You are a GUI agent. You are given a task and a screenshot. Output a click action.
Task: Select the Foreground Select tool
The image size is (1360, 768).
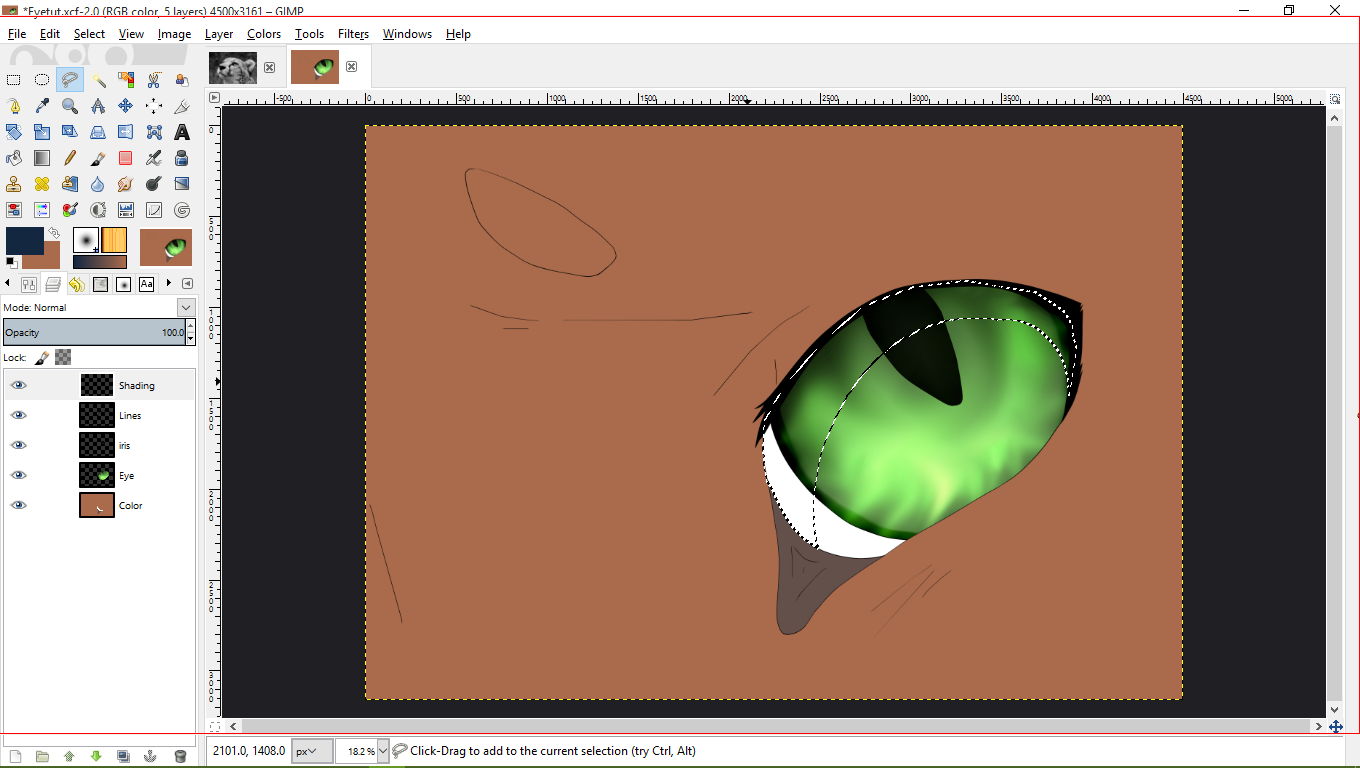click(182, 80)
